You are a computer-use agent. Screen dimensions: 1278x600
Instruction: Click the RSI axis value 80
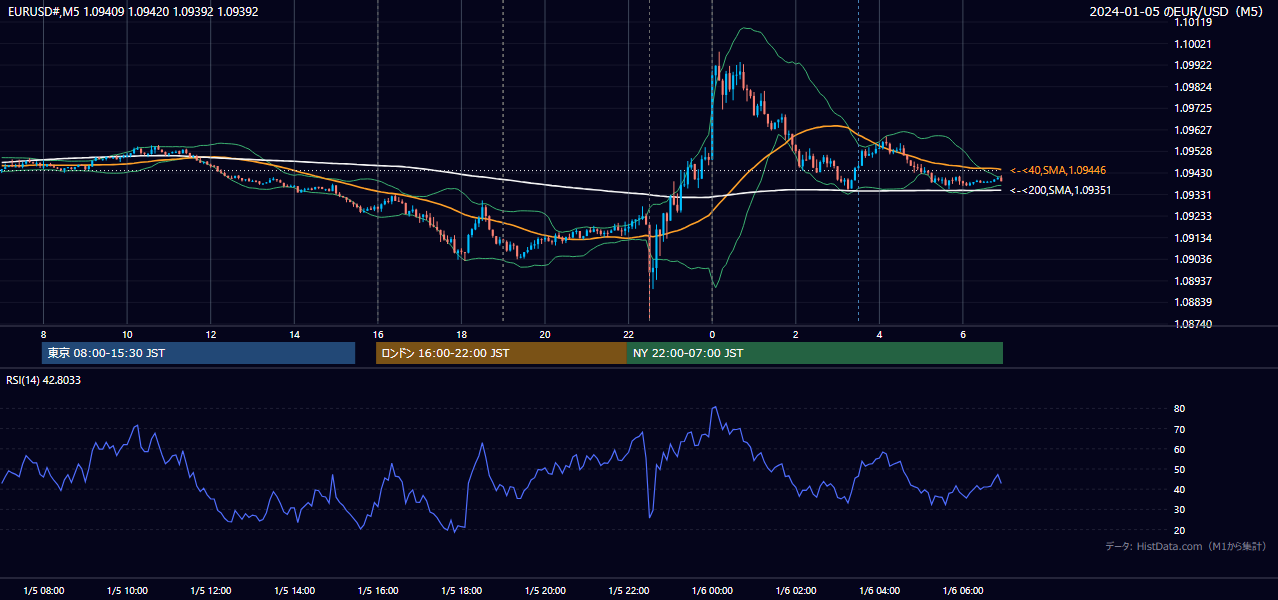pos(1179,409)
